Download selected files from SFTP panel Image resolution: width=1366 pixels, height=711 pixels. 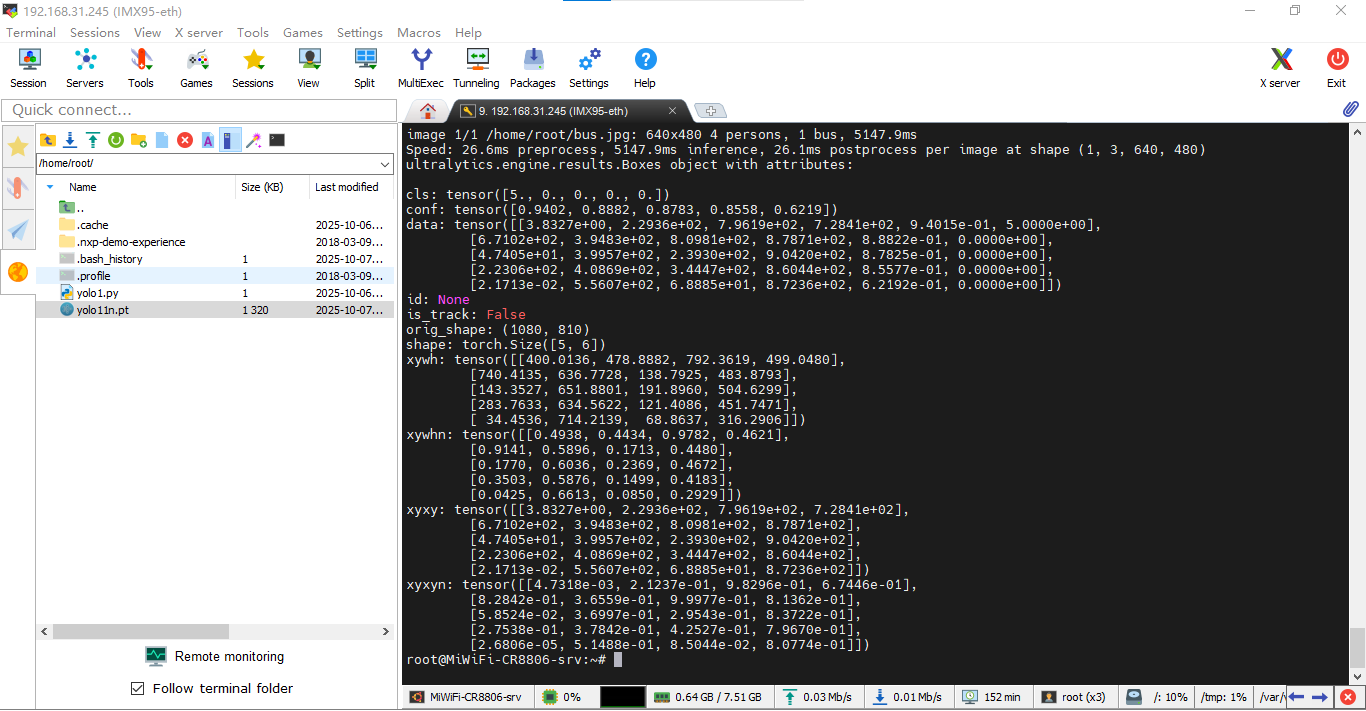point(70,140)
